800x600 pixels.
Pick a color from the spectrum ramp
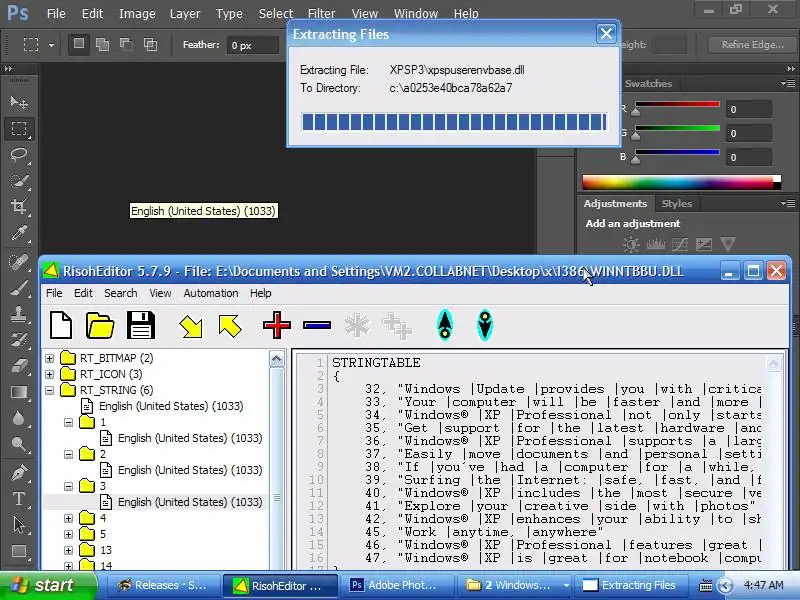681,182
